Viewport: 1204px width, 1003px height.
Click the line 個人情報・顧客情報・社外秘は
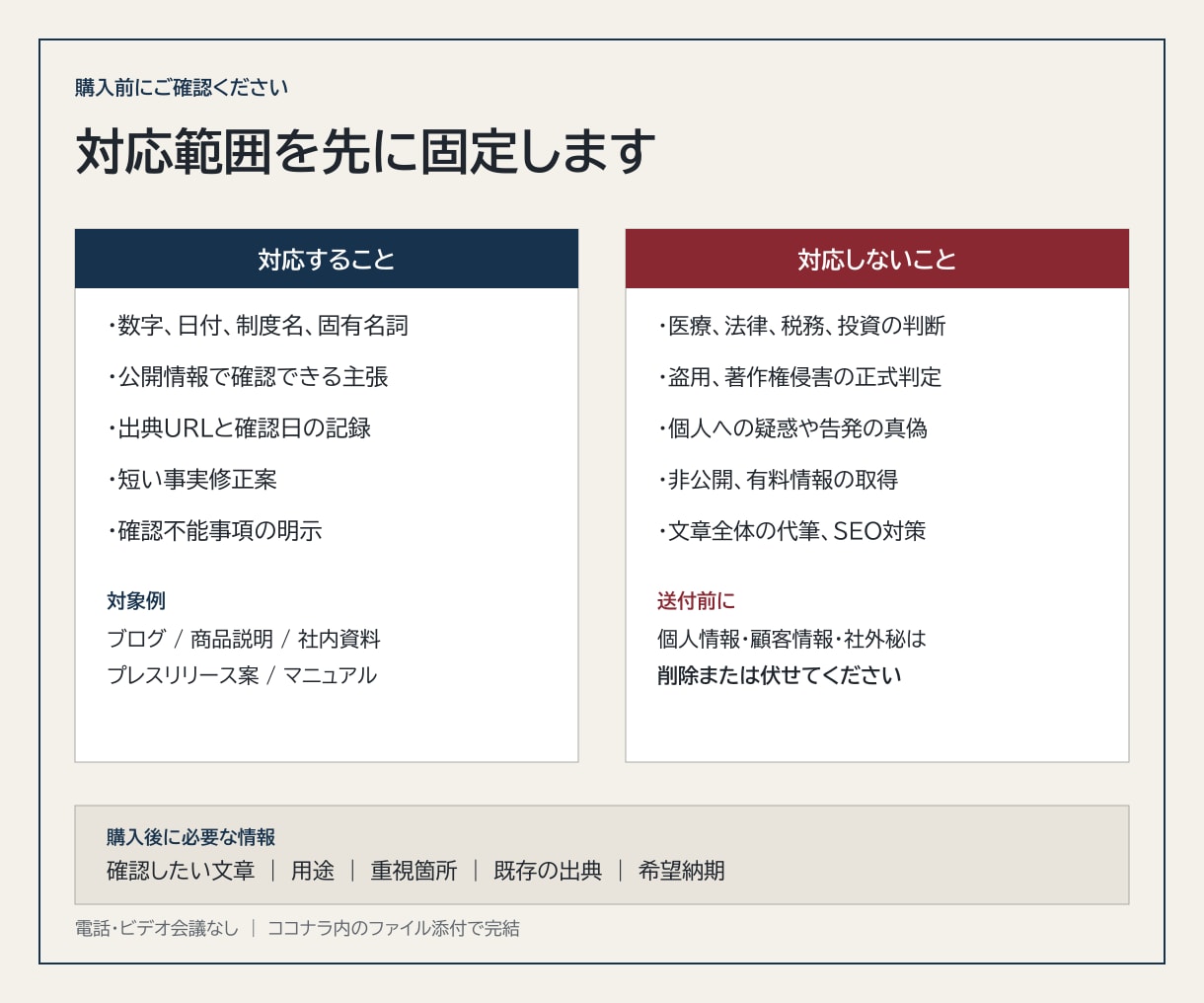click(792, 639)
